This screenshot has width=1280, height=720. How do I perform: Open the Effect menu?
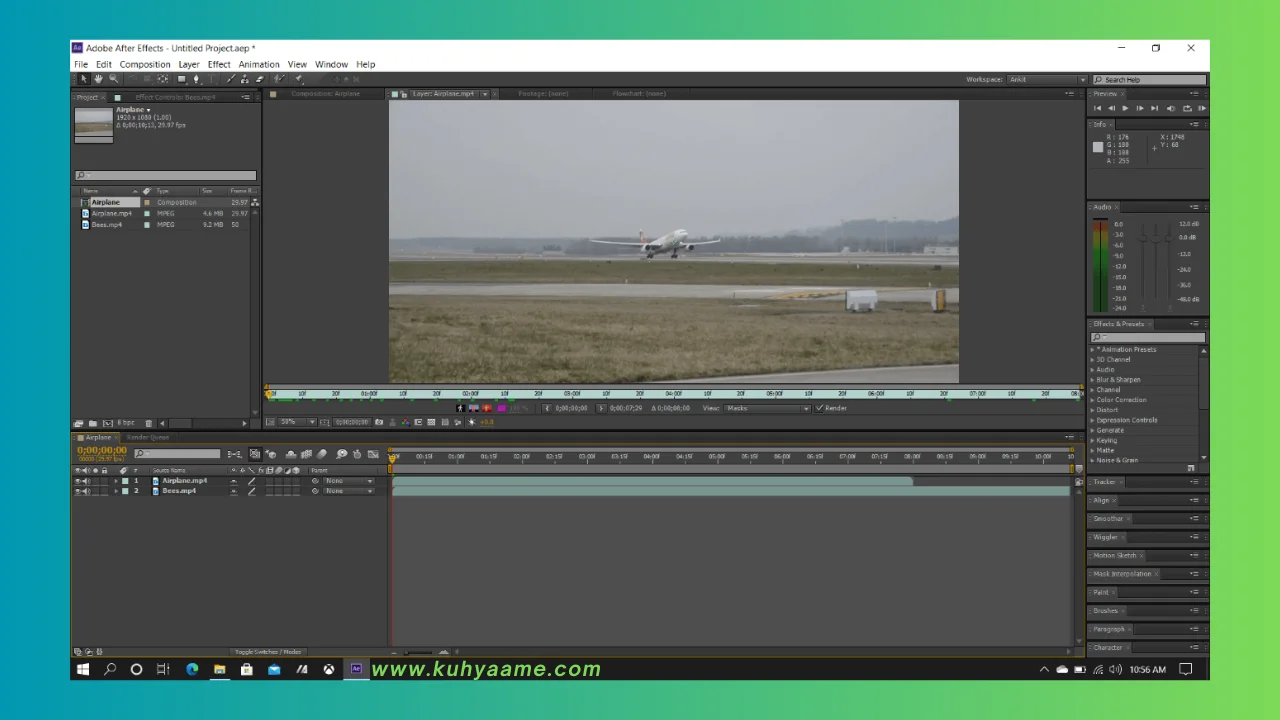tap(219, 64)
